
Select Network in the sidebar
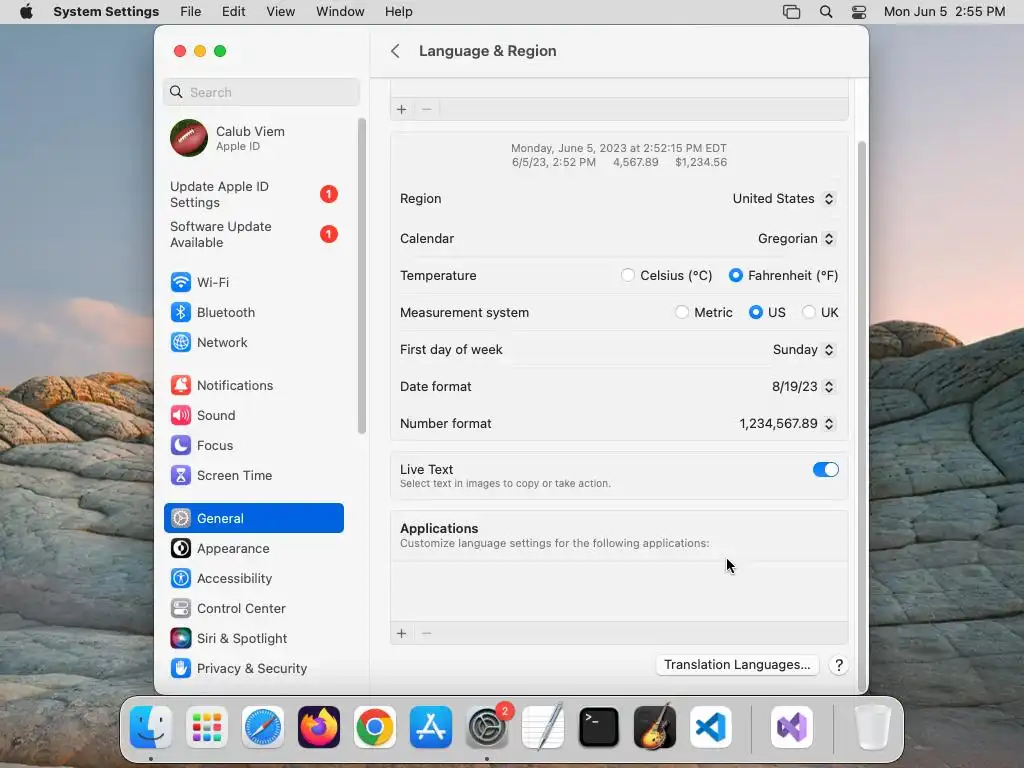point(253,342)
